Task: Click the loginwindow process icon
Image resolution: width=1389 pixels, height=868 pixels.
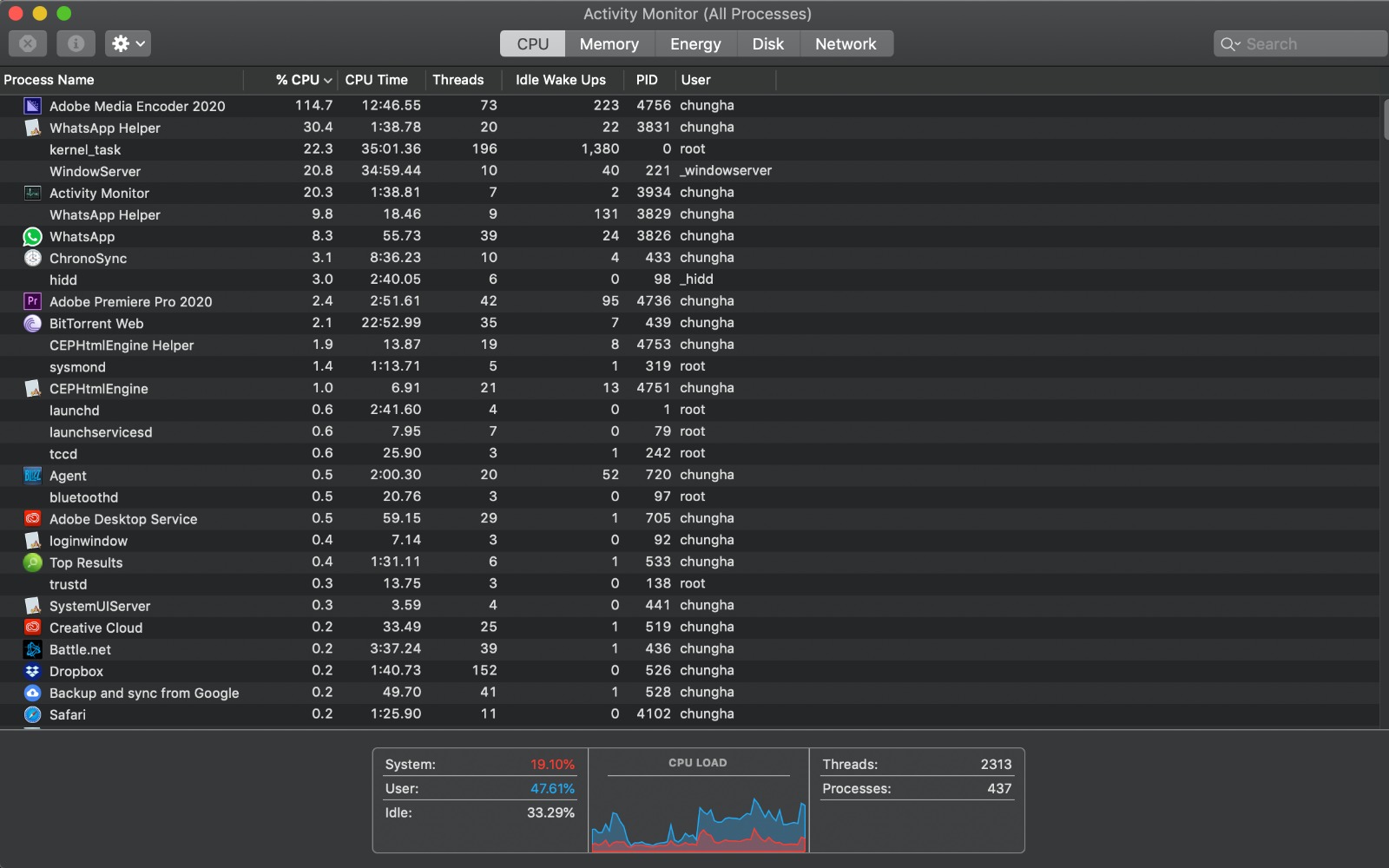Action: (x=32, y=540)
